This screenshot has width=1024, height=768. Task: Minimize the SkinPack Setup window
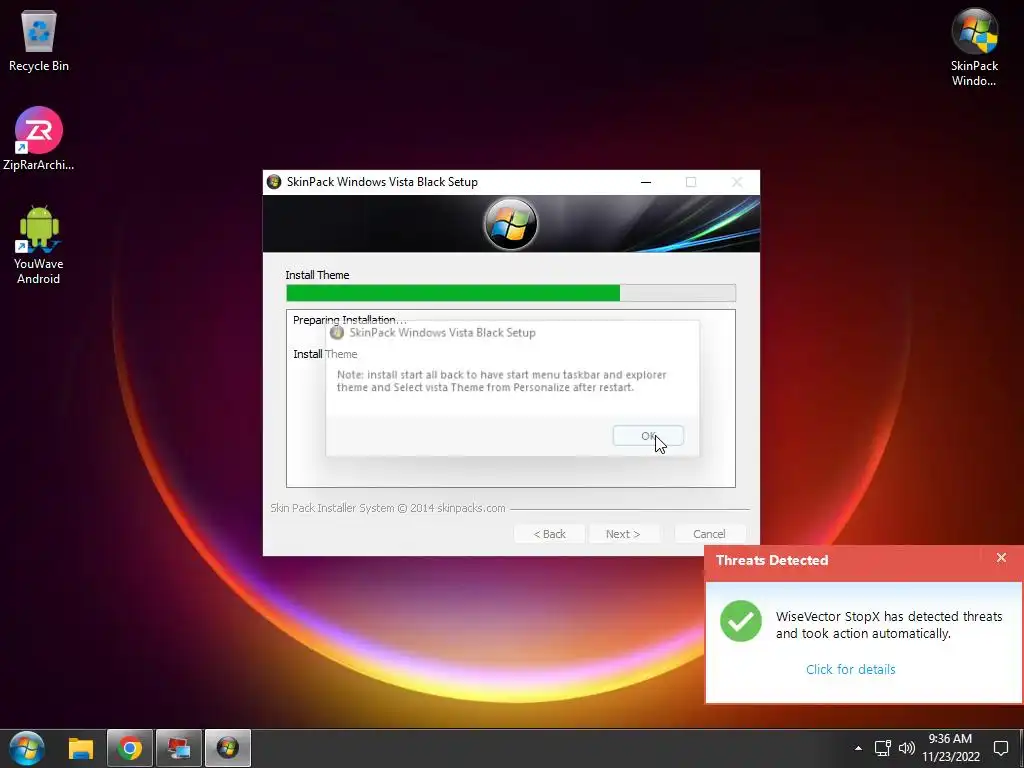click(646, 182)
